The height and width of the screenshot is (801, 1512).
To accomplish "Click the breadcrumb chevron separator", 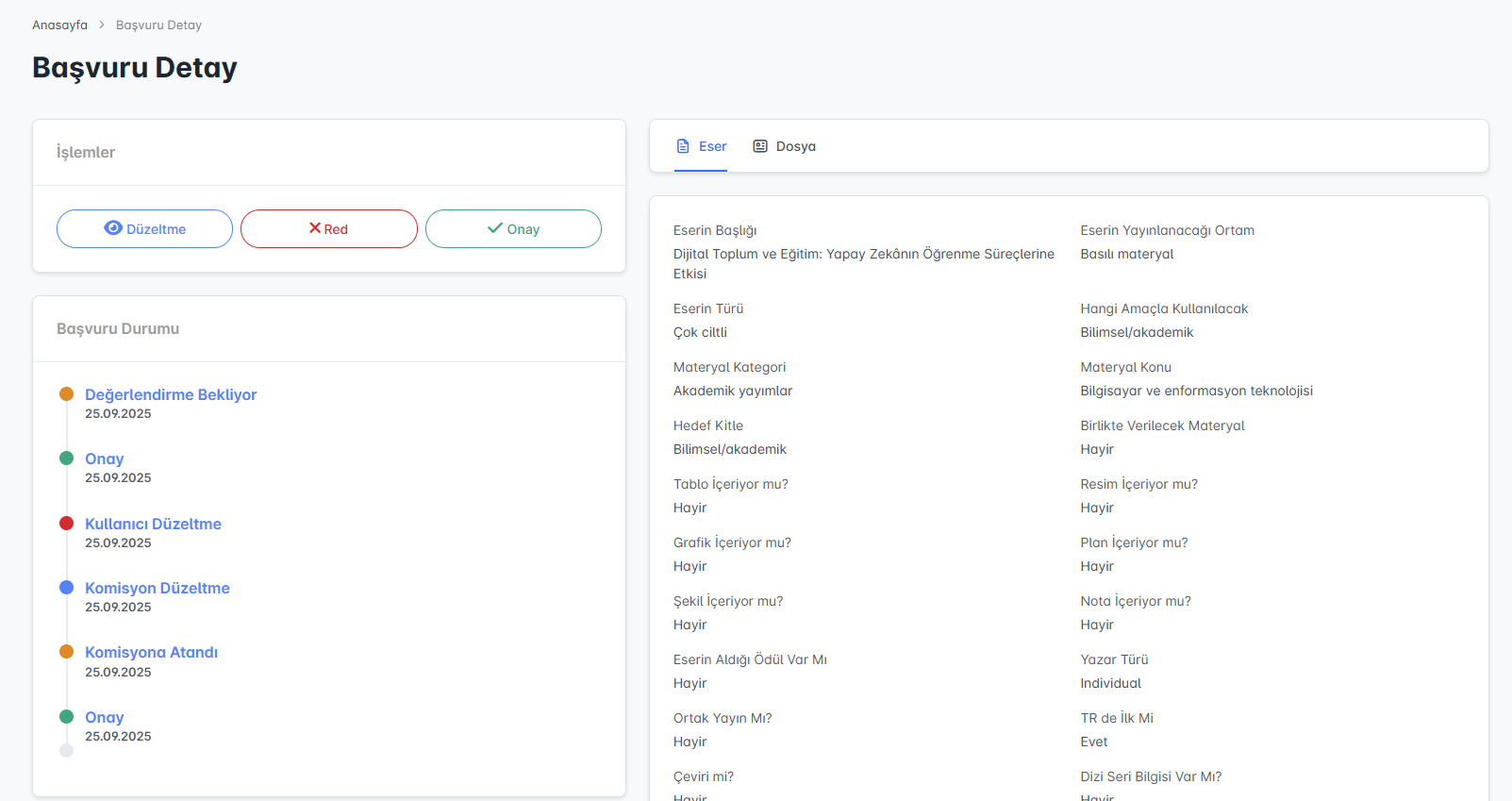I will 102,25.
